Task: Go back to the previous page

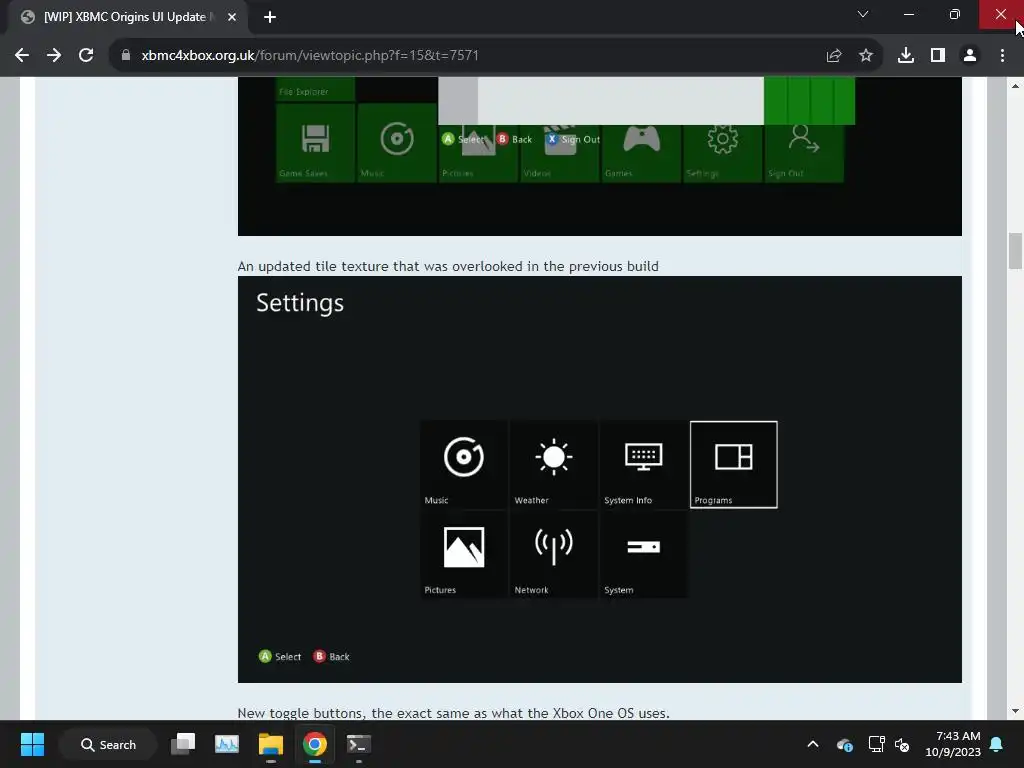Action: click(22, 56)
